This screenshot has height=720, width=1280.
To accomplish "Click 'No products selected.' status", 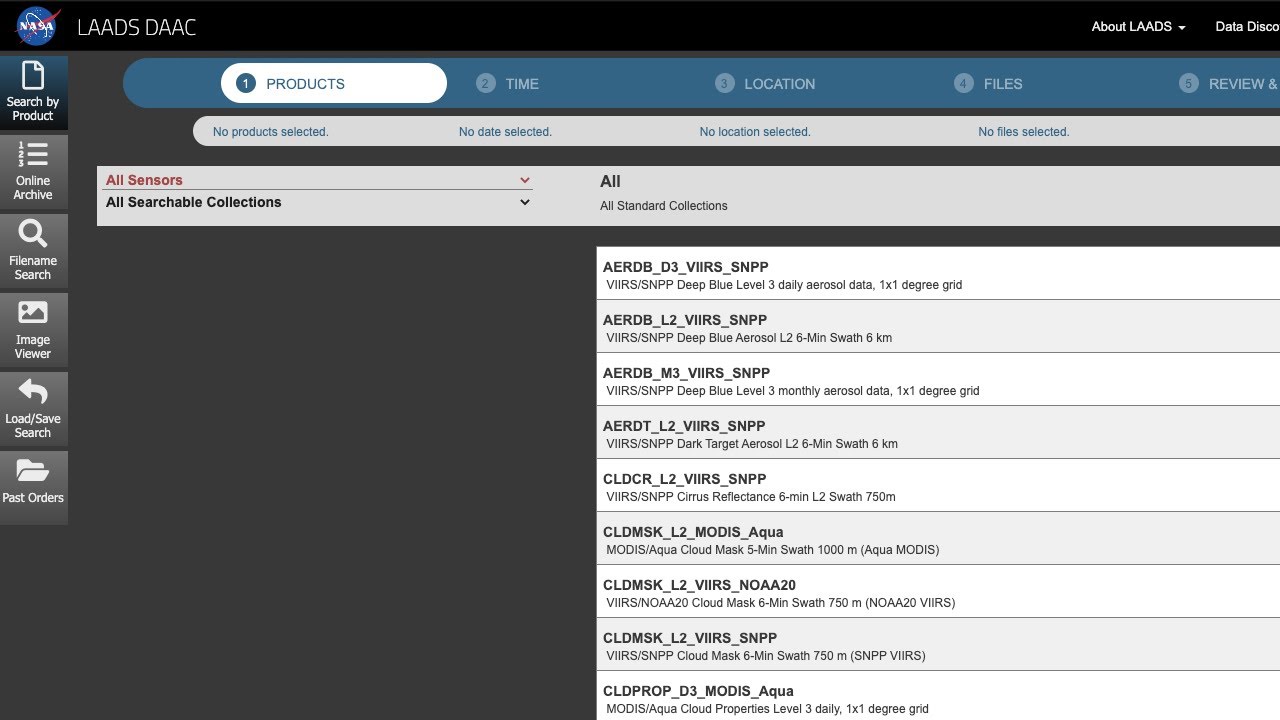I will [x=270, y=132].
